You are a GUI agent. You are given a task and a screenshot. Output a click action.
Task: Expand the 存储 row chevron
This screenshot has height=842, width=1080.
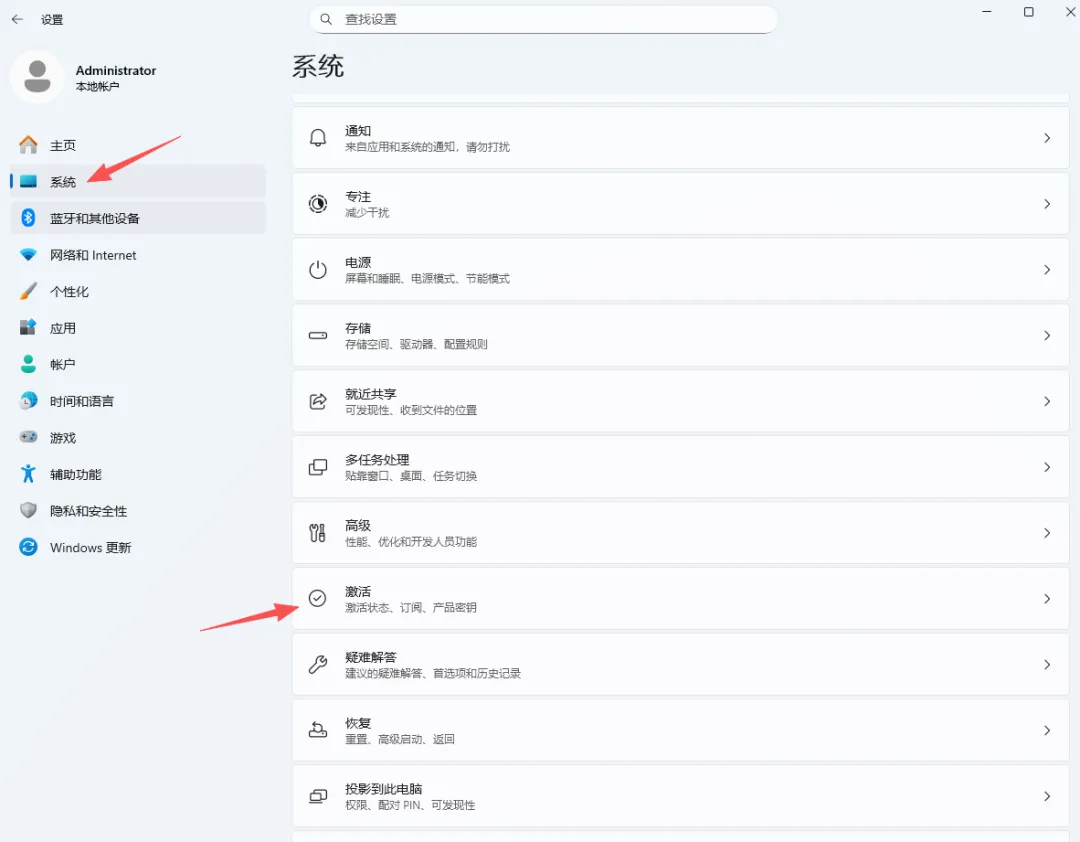[x=1047, y=336]
